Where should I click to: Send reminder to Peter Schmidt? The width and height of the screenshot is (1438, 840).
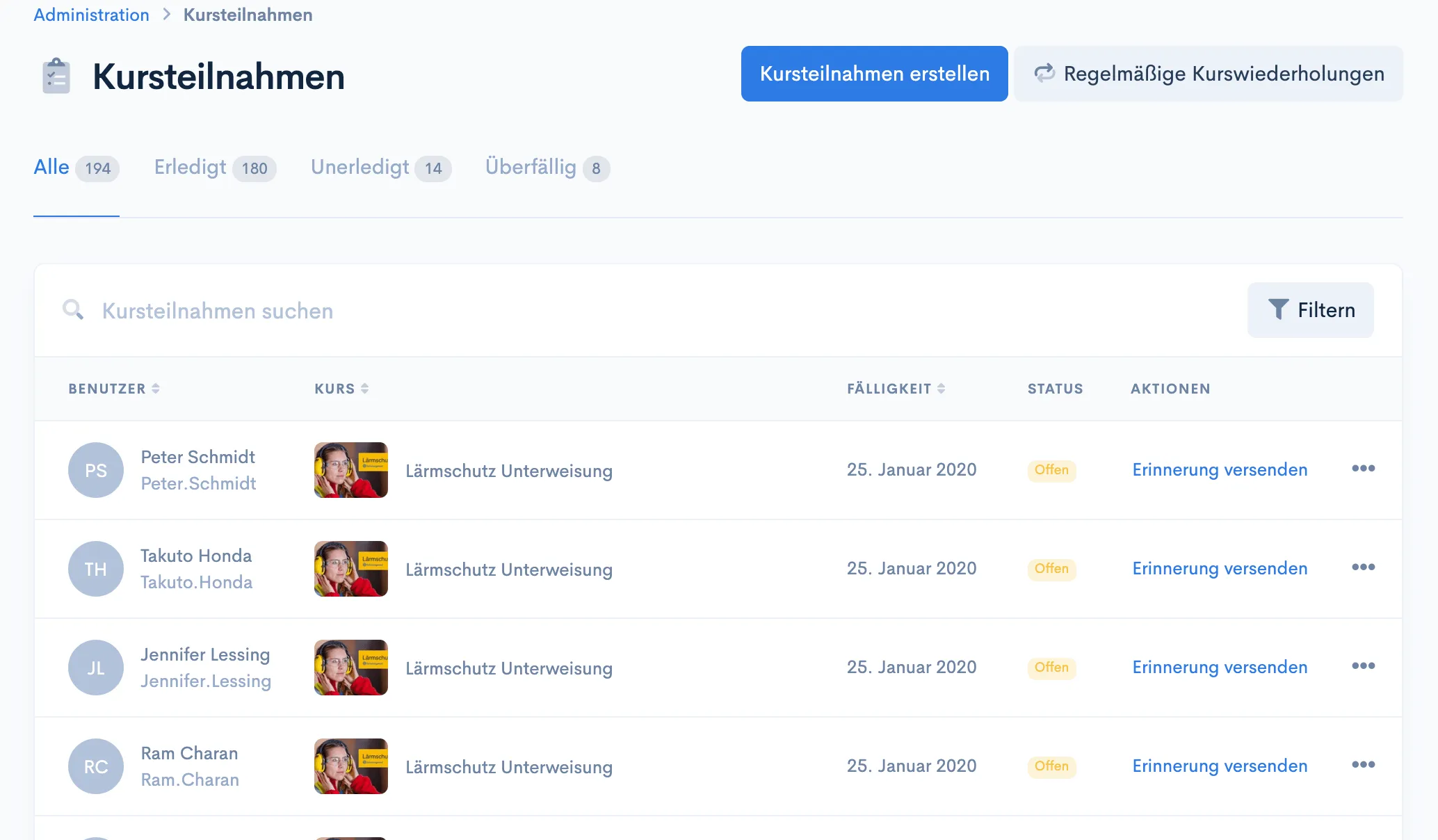[x=1220, y=470]
